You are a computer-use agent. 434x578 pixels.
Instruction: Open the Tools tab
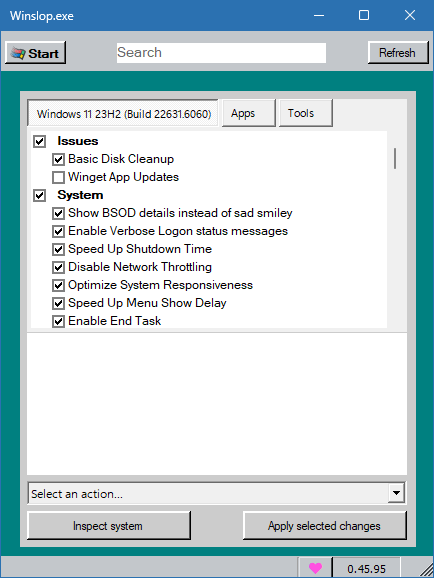[306, 113]
